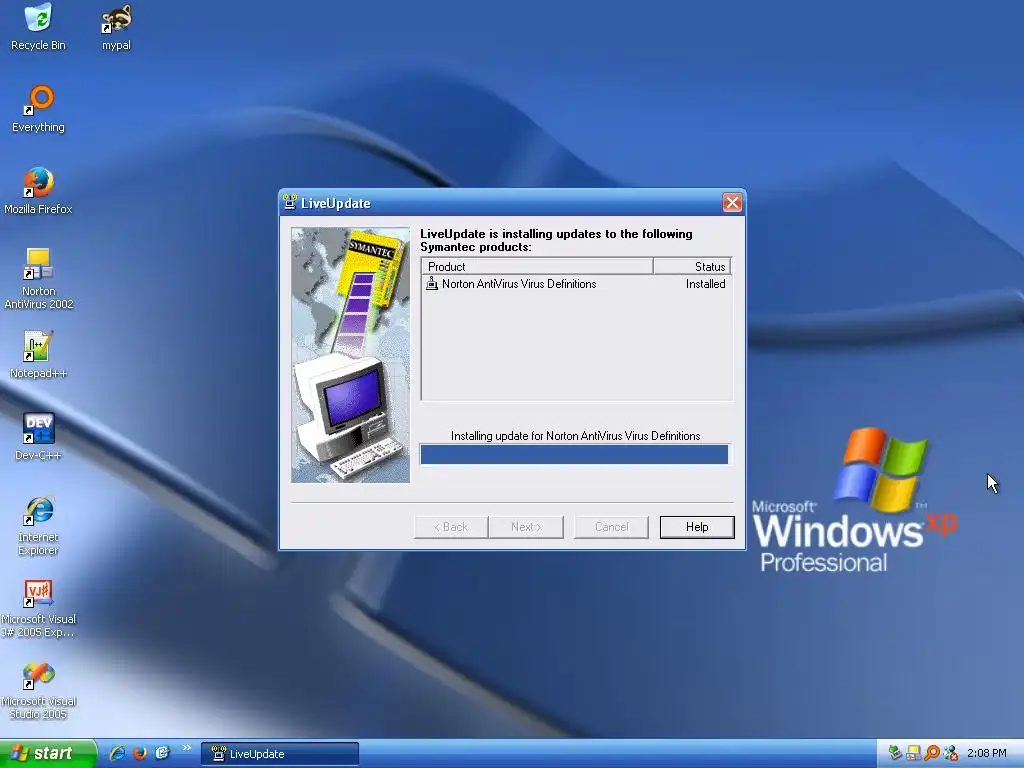Open the Recycle Bin desktop icon
The image size is (1024, 768).
click(38, 26)
